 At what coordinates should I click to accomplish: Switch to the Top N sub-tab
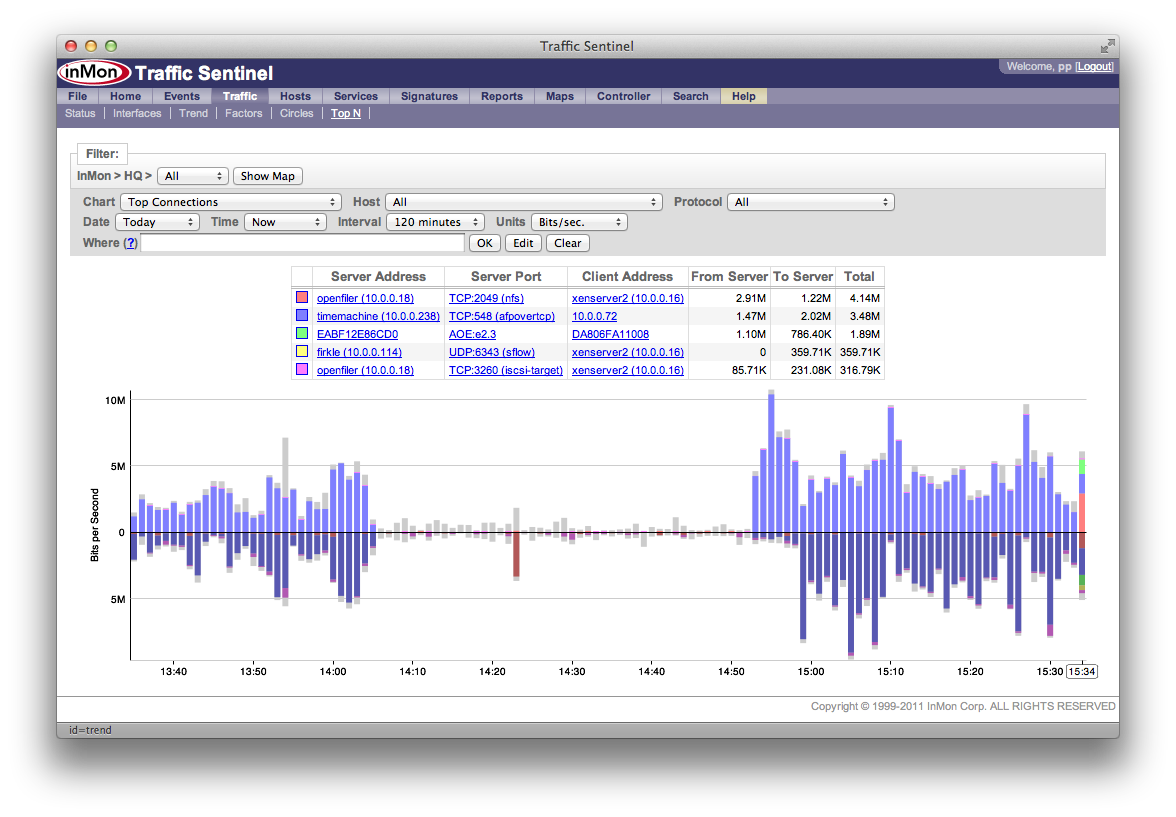click(x=346, y=113)
